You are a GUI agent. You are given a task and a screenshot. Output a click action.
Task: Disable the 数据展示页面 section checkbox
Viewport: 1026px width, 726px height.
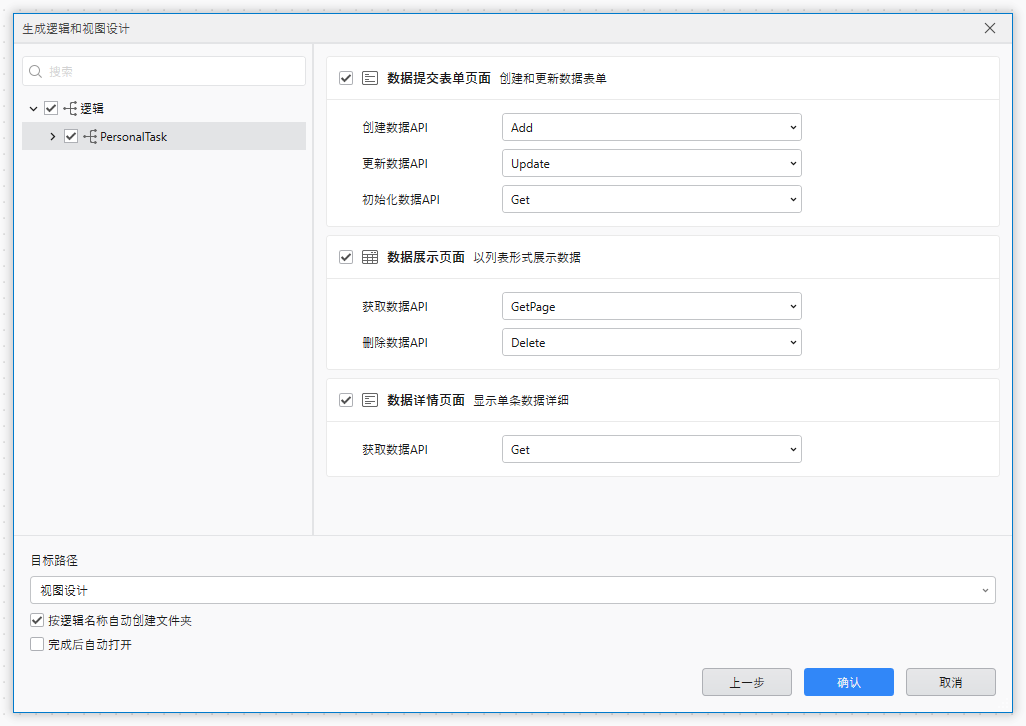(x=345, y=257)
